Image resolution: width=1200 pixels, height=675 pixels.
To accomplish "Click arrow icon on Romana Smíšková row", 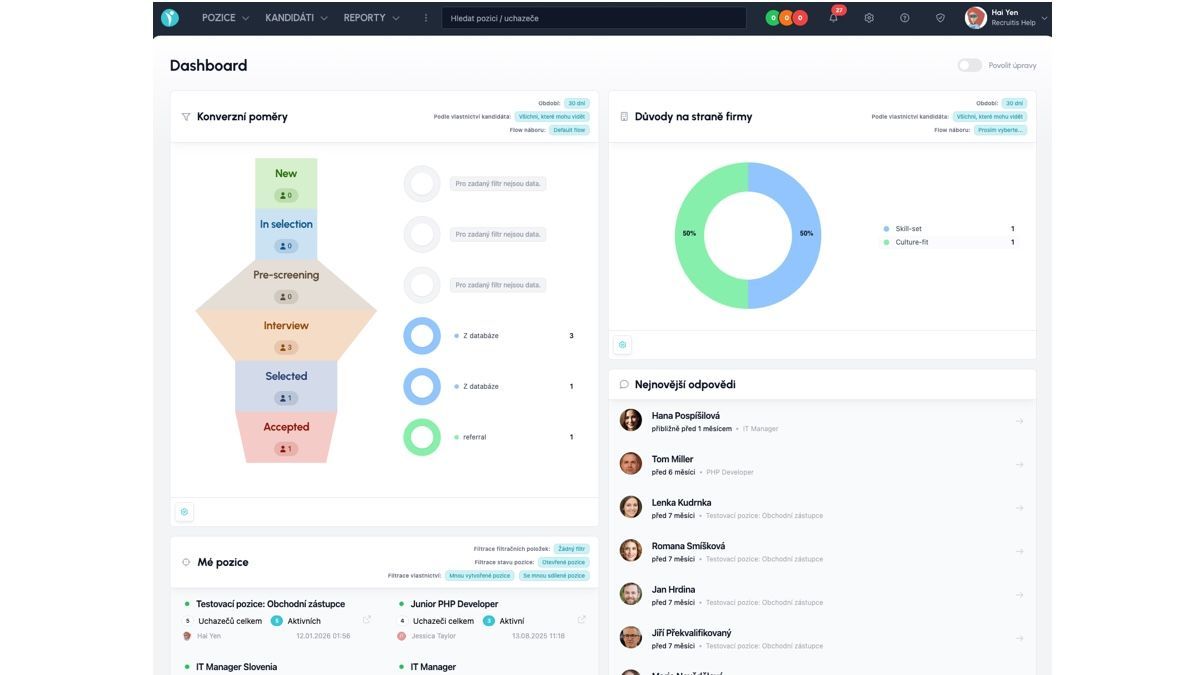I will pyautogui.click(x=1019, y=552).
